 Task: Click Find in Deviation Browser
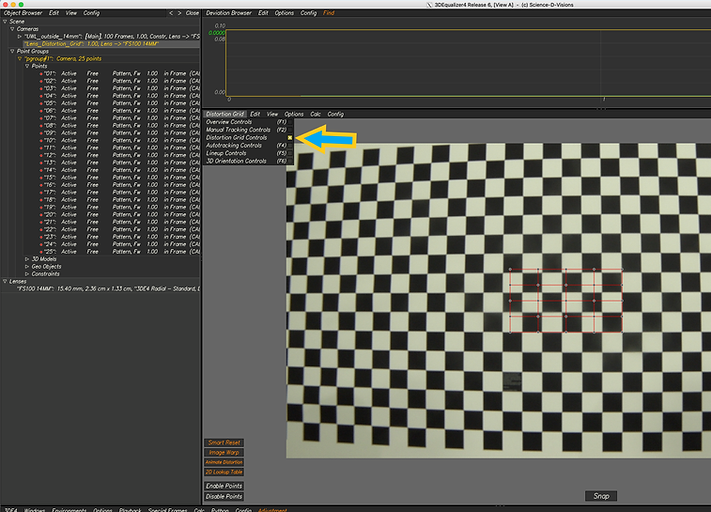coord(329,13)
